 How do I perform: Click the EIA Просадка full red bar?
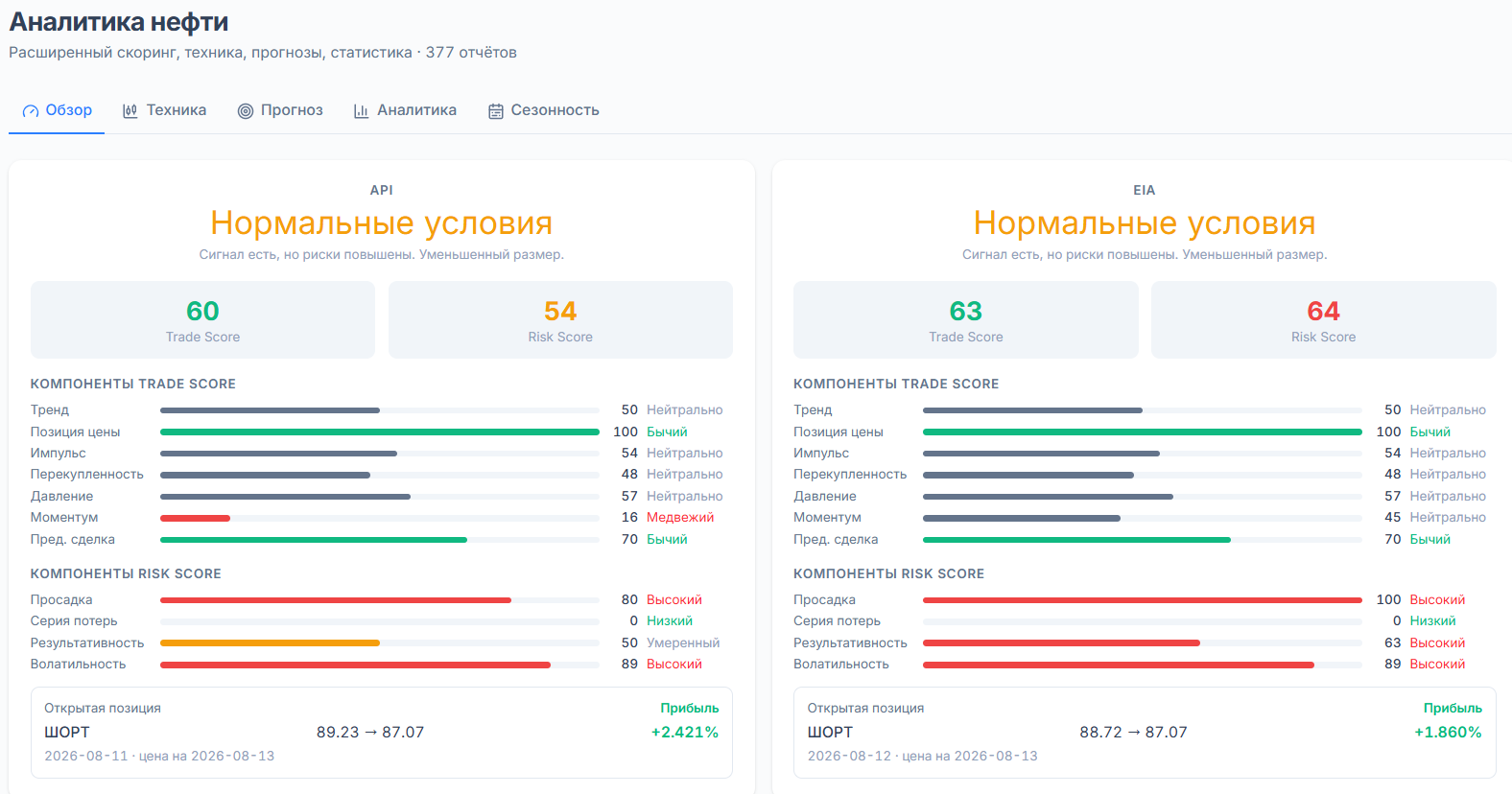tap(1143, 600)
